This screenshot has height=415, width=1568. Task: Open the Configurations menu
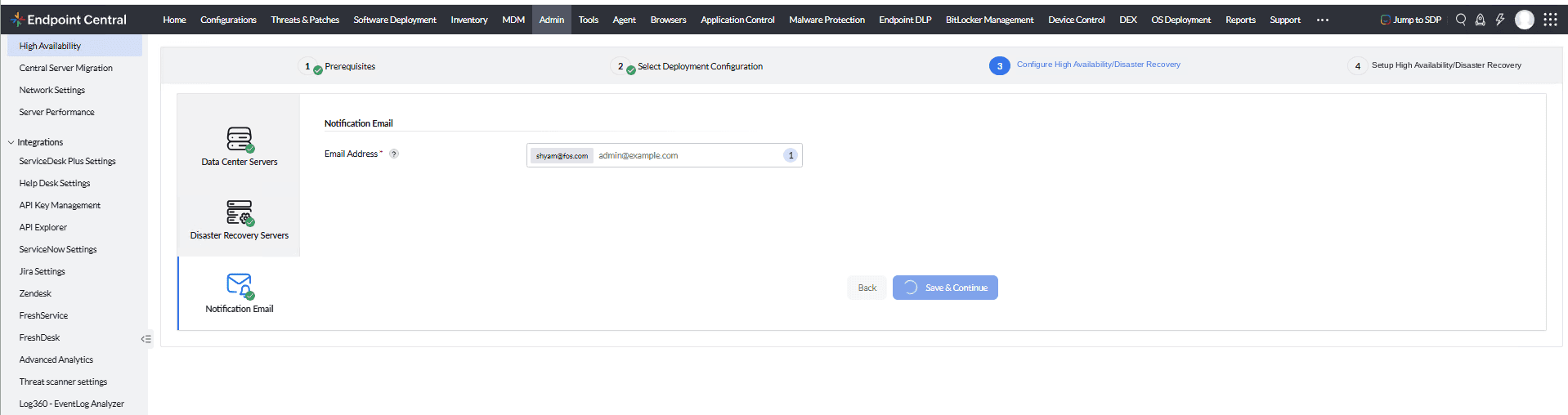pyautogui.click(x=228, y=20)
